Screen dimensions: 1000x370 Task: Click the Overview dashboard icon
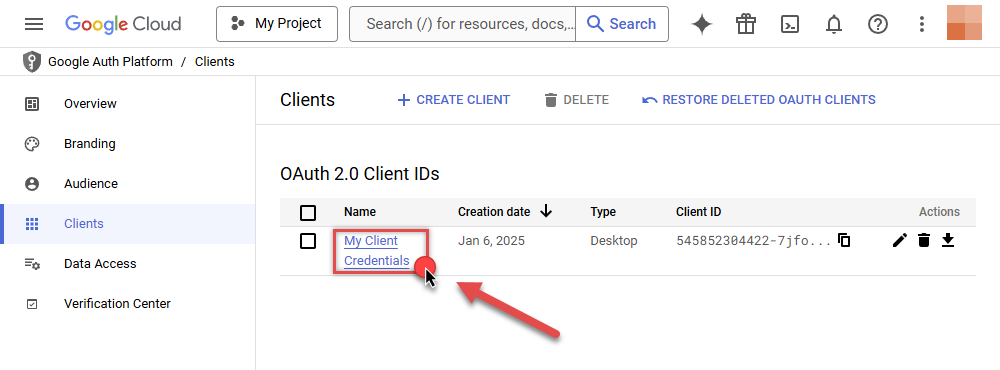coord(32,103)
